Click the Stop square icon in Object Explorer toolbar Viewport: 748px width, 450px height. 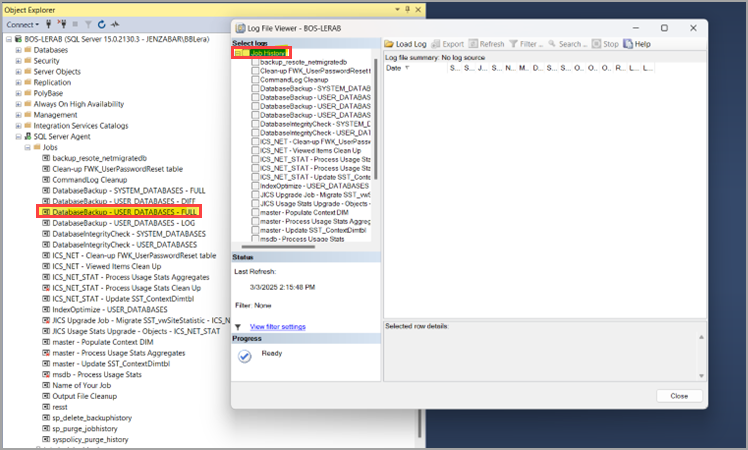click(x=75, y=24)
